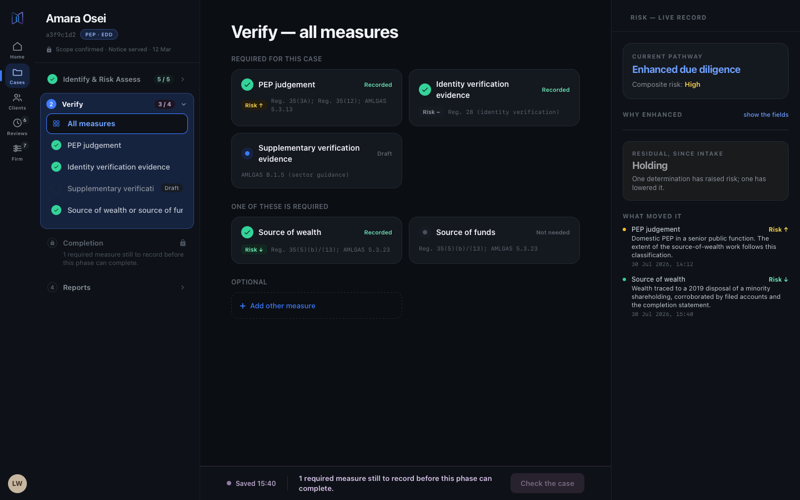Screen dimensions: 800x500
Task: Click the green check on Identity verification evidence sidebar row
Action: tap(56, 167)
